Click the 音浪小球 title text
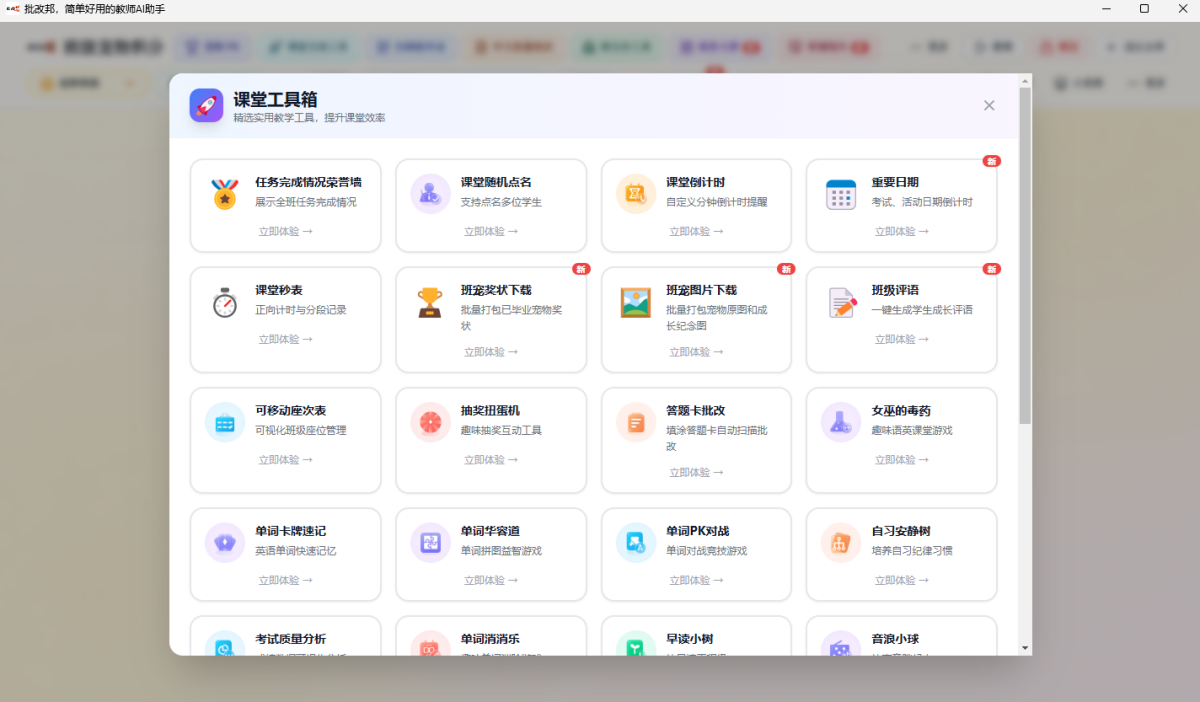The image size is (1200, 702). click(x=895, y=639)
